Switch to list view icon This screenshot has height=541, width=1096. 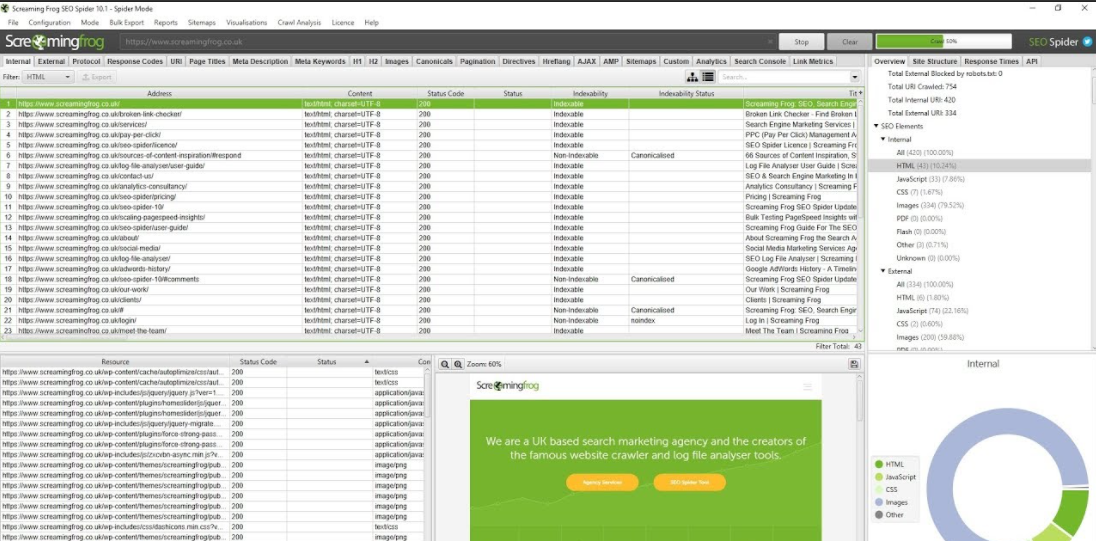click(x=707, y=77)
